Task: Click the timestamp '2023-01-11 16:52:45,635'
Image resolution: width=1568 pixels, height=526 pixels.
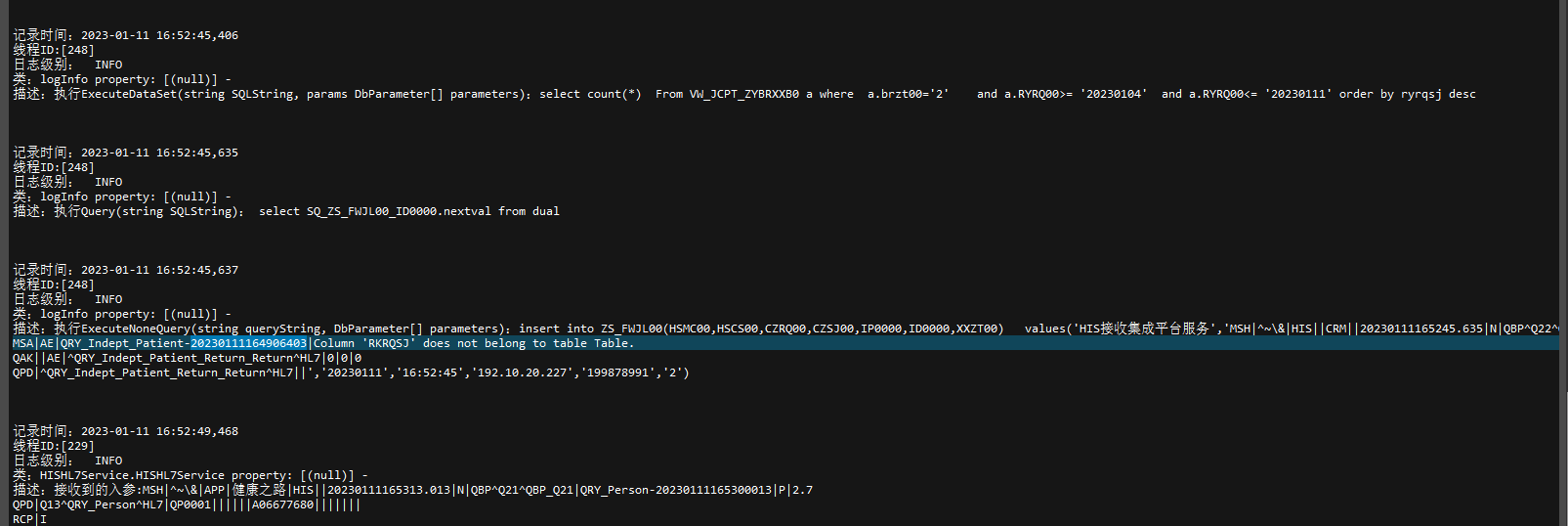Action: 159,153
